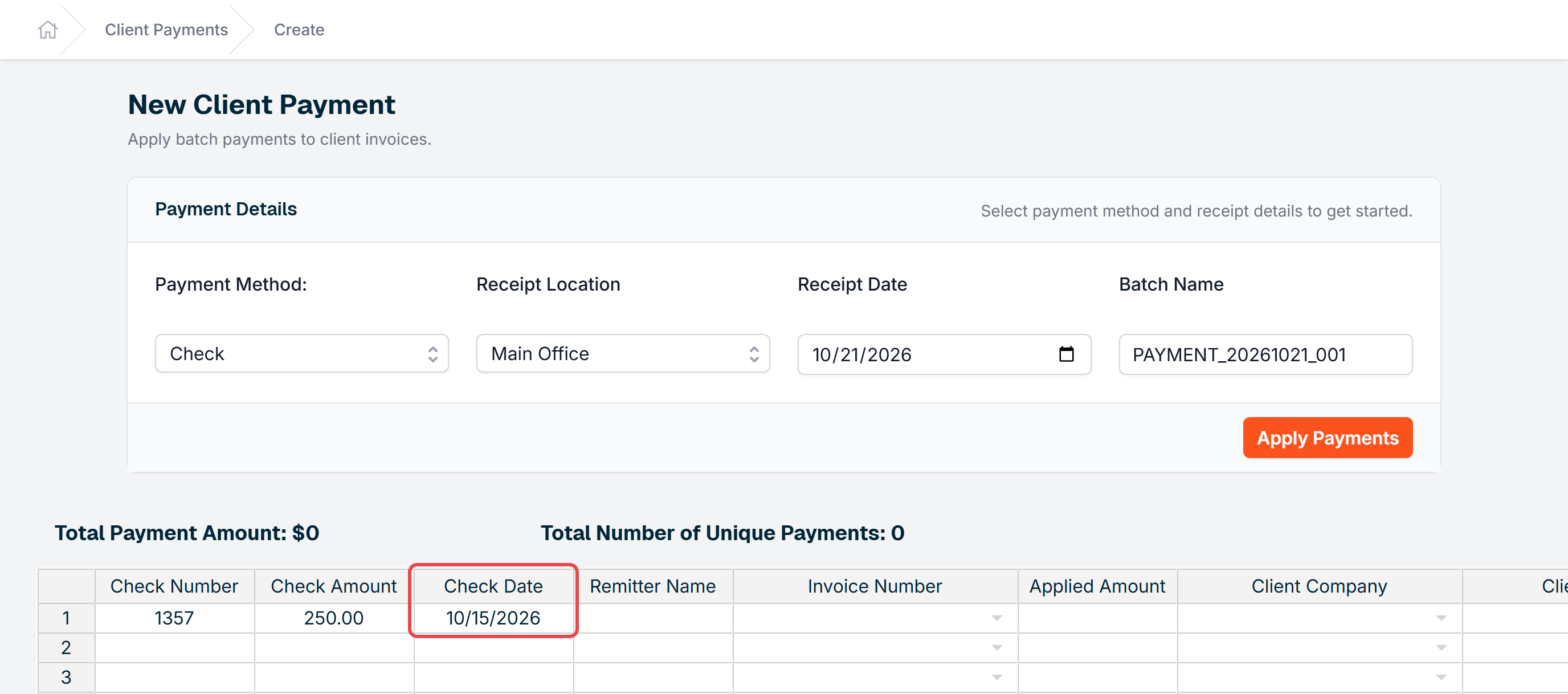This screenshot has width=1568, height=694.
Task: Select the empty Applied Amount cell in row 1
Action: coord(1097,618)
